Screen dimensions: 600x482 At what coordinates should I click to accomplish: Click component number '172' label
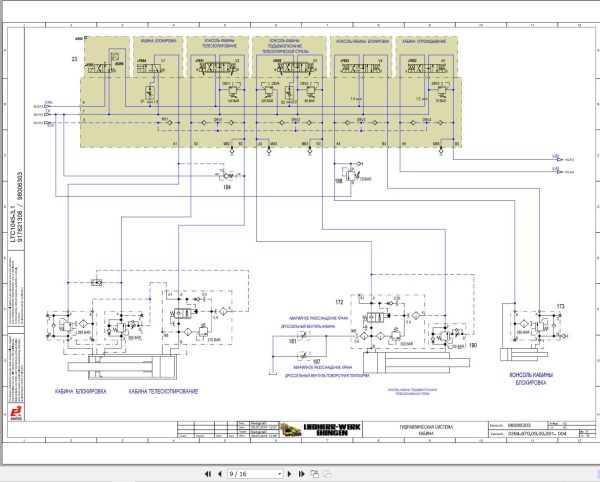[x=339, y=302]
